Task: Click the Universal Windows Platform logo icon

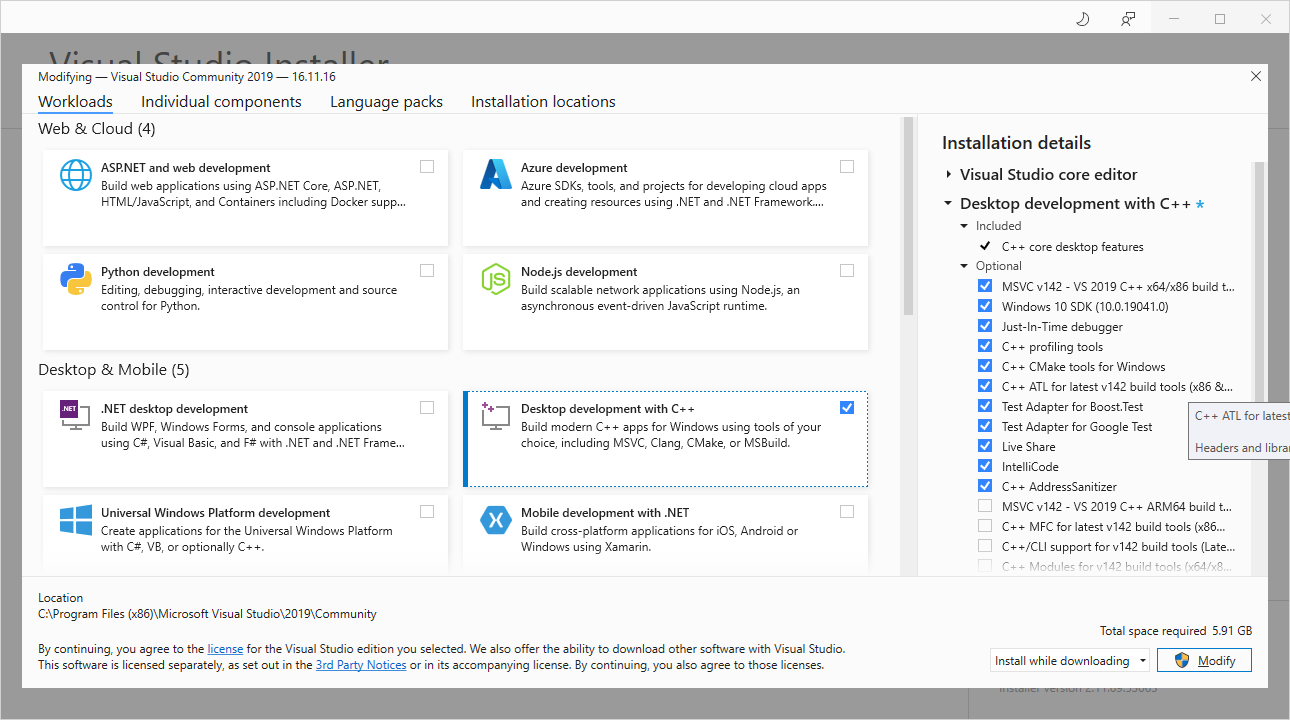Action: pyautogui.click(x=76, y=520)
